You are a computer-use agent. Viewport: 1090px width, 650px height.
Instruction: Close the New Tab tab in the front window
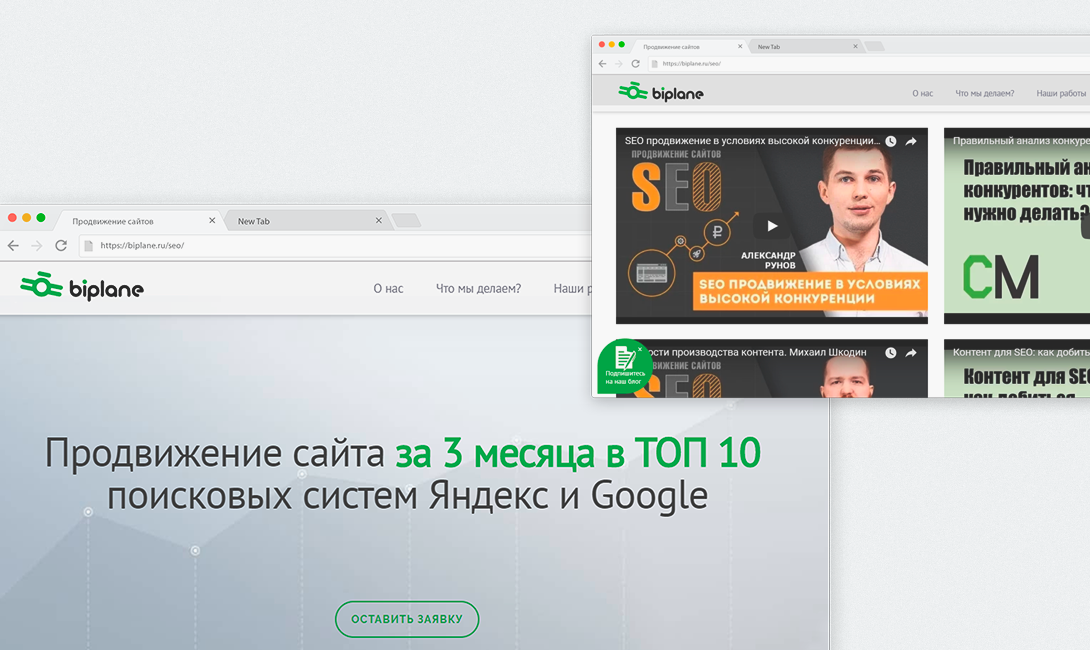coord(855,47)
